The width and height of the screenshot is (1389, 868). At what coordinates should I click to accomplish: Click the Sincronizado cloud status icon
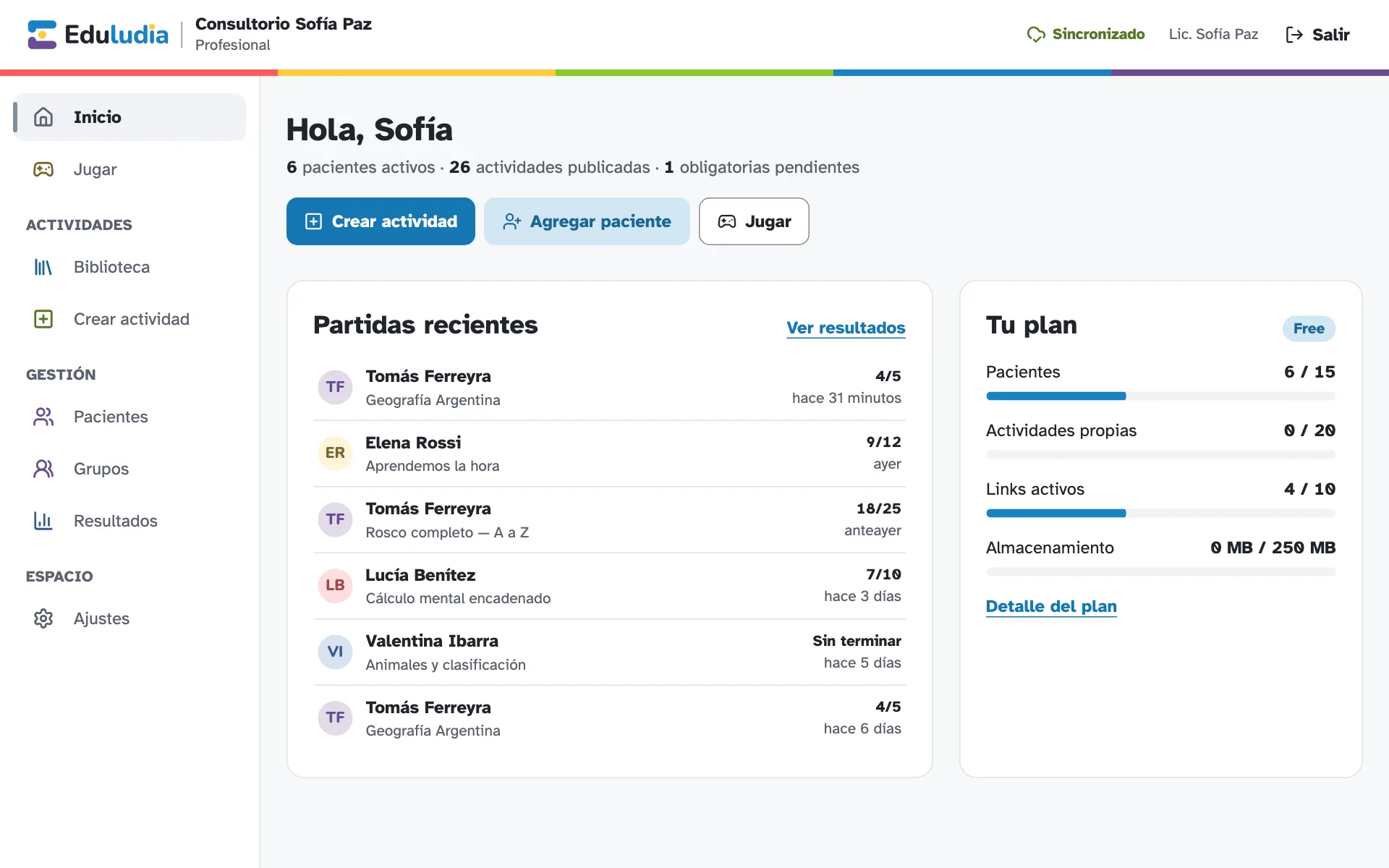pos(1036,35)
